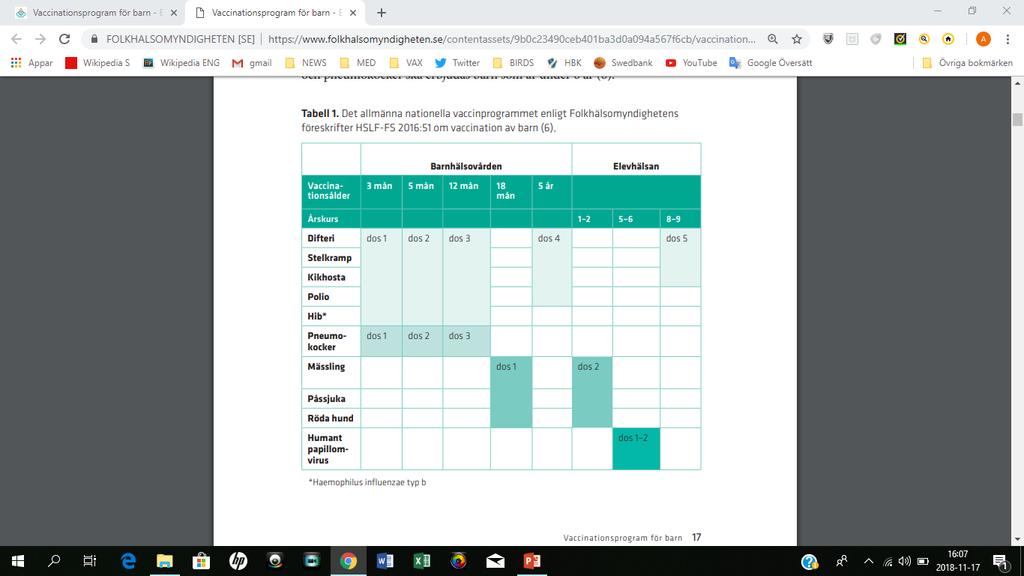Open a new browser tab
1024x576 pixels.
pos(381,12)
